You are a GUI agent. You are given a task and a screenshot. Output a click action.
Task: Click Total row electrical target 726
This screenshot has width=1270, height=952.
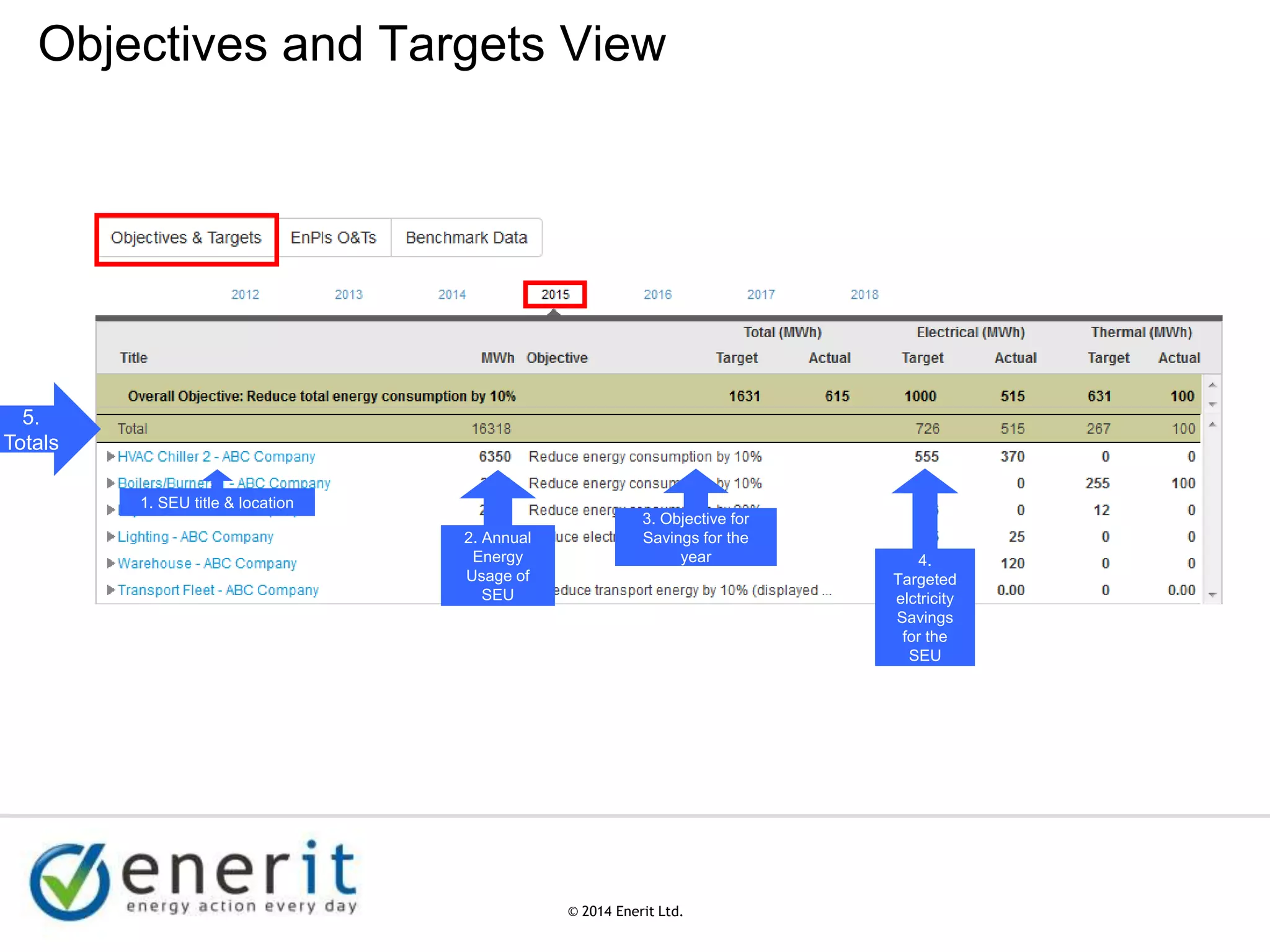[928, 429]
